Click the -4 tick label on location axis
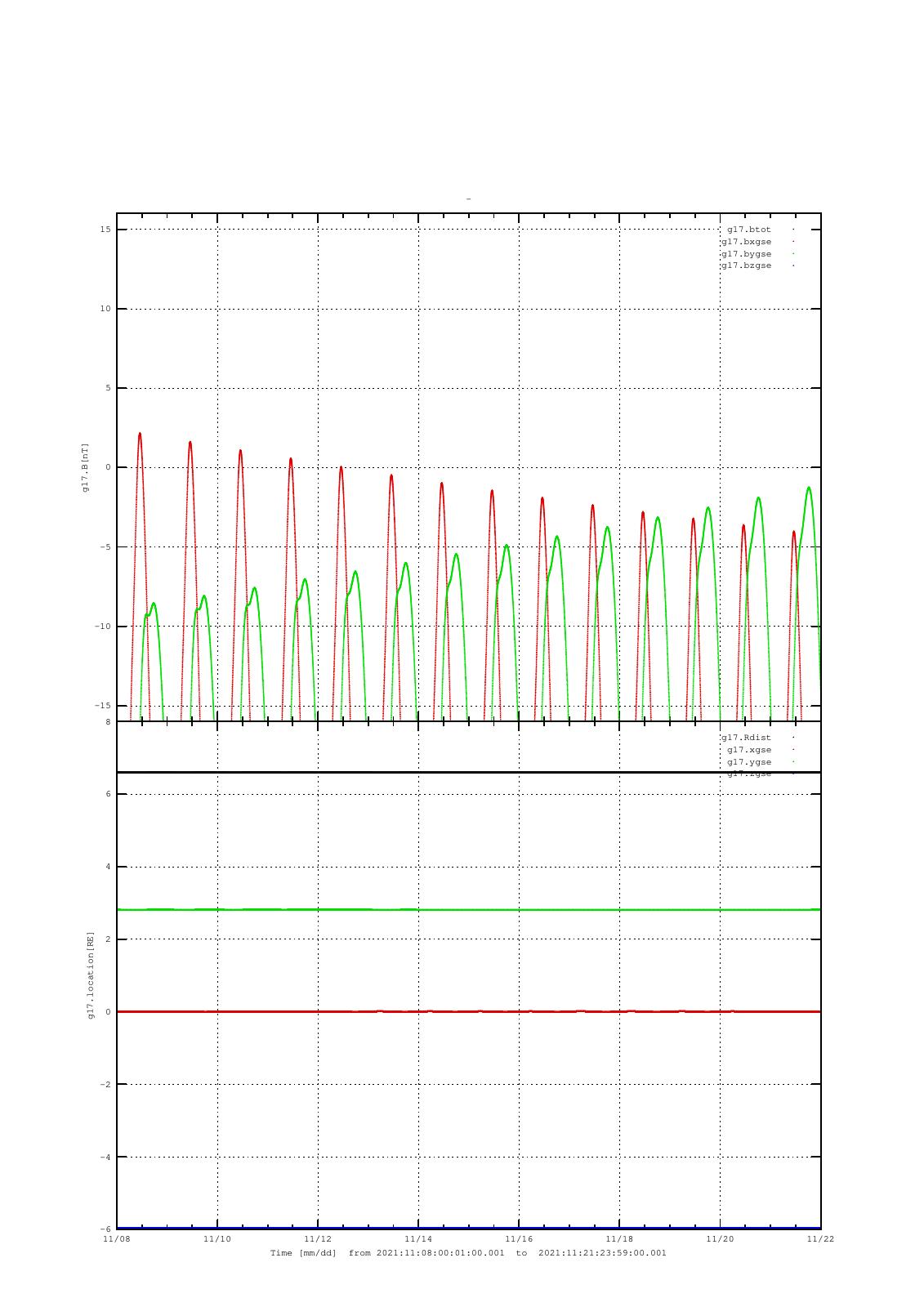Viewport: 924px width, 1307px height. 106,1158
